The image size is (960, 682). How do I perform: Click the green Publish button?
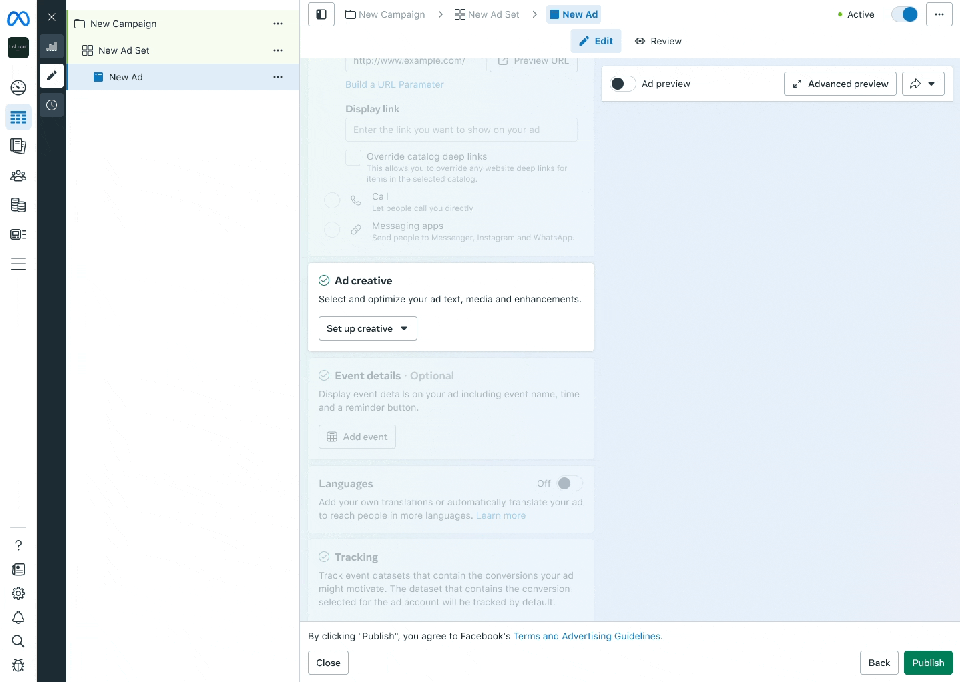[x=927, y=662]
